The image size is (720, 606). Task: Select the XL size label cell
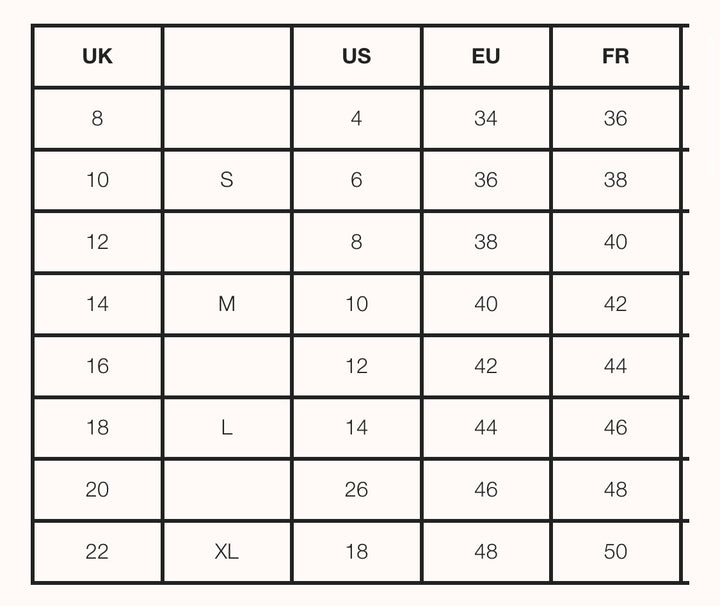click(x=227, y=551)
